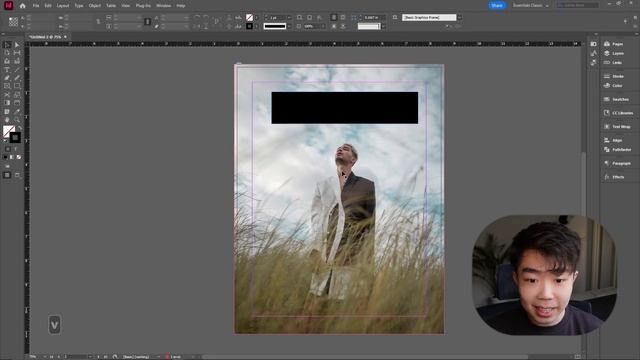The image size is (640, 360).
Task: Open the CC Libraries panel
Action: 618,113
